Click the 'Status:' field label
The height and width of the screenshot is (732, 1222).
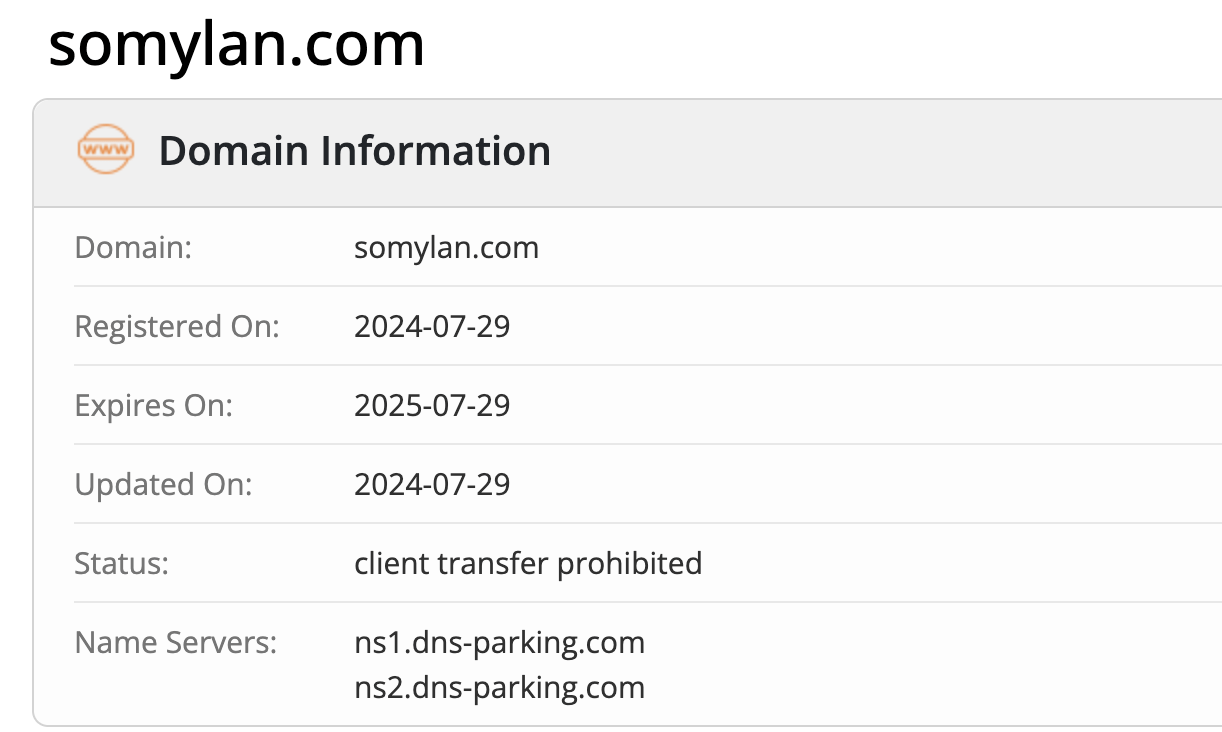click(x=122, y=563)
